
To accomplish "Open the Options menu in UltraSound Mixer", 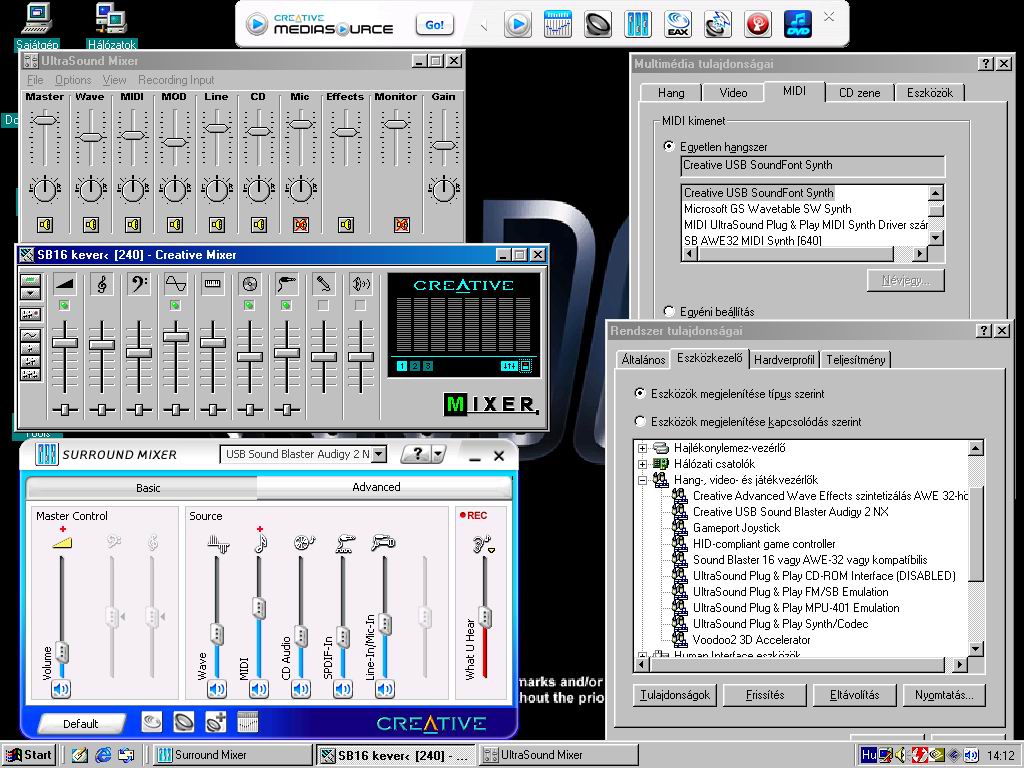I will pyautogui.click(x=73, y=80).
